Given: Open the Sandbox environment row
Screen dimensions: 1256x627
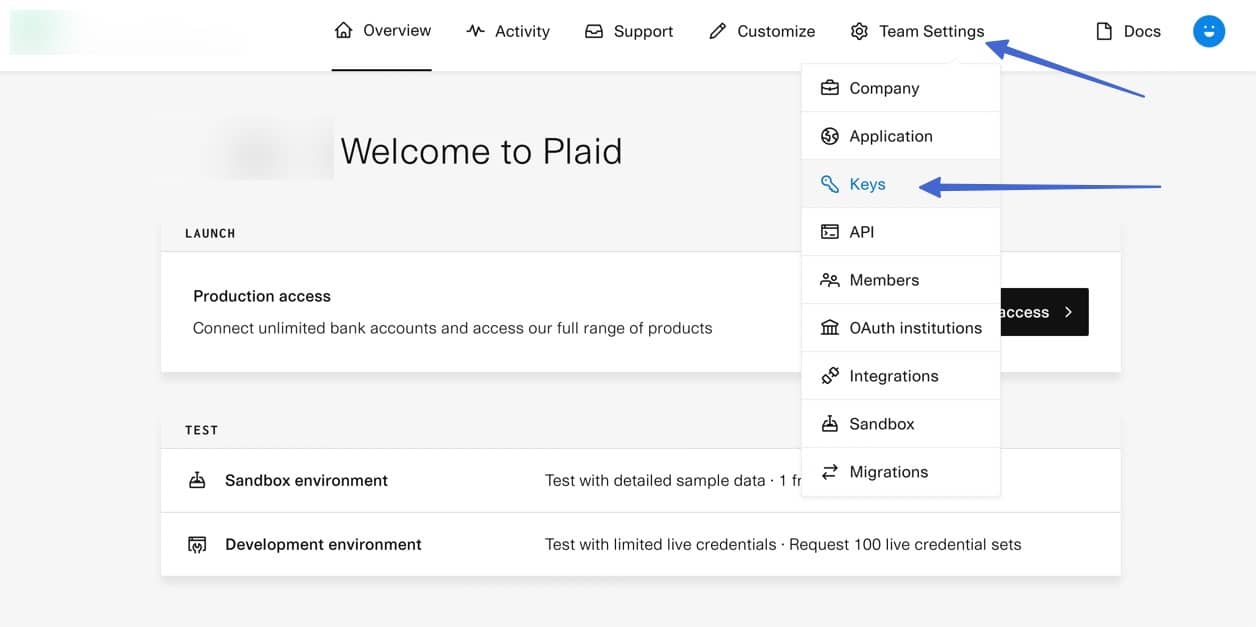Looking at the screenshot, I should pyautogui.click(x=640, y=480).
